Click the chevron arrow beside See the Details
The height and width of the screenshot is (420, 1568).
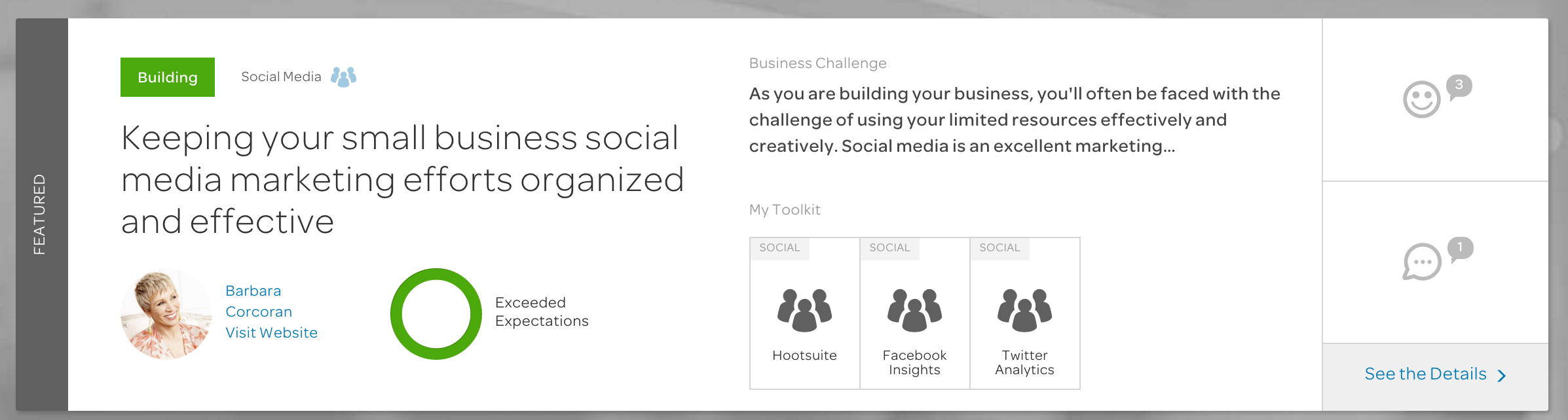1502,376
